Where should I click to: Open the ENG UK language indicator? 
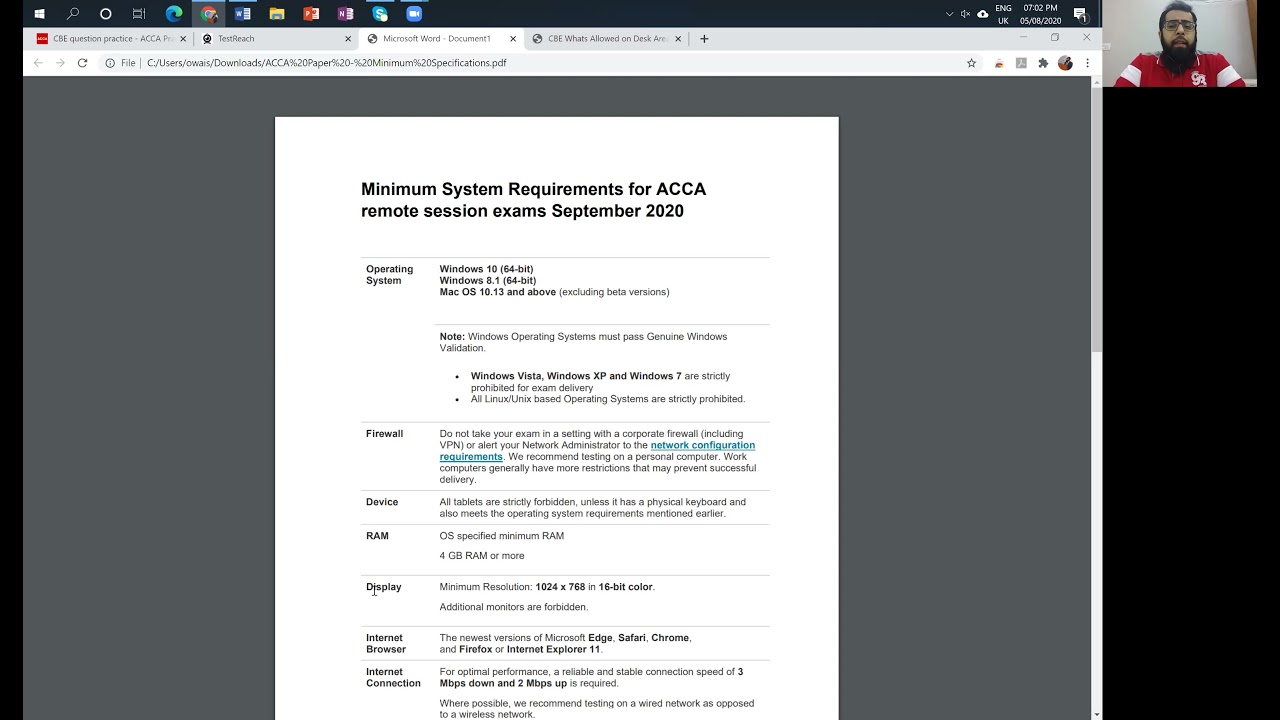click(1003, 14)
